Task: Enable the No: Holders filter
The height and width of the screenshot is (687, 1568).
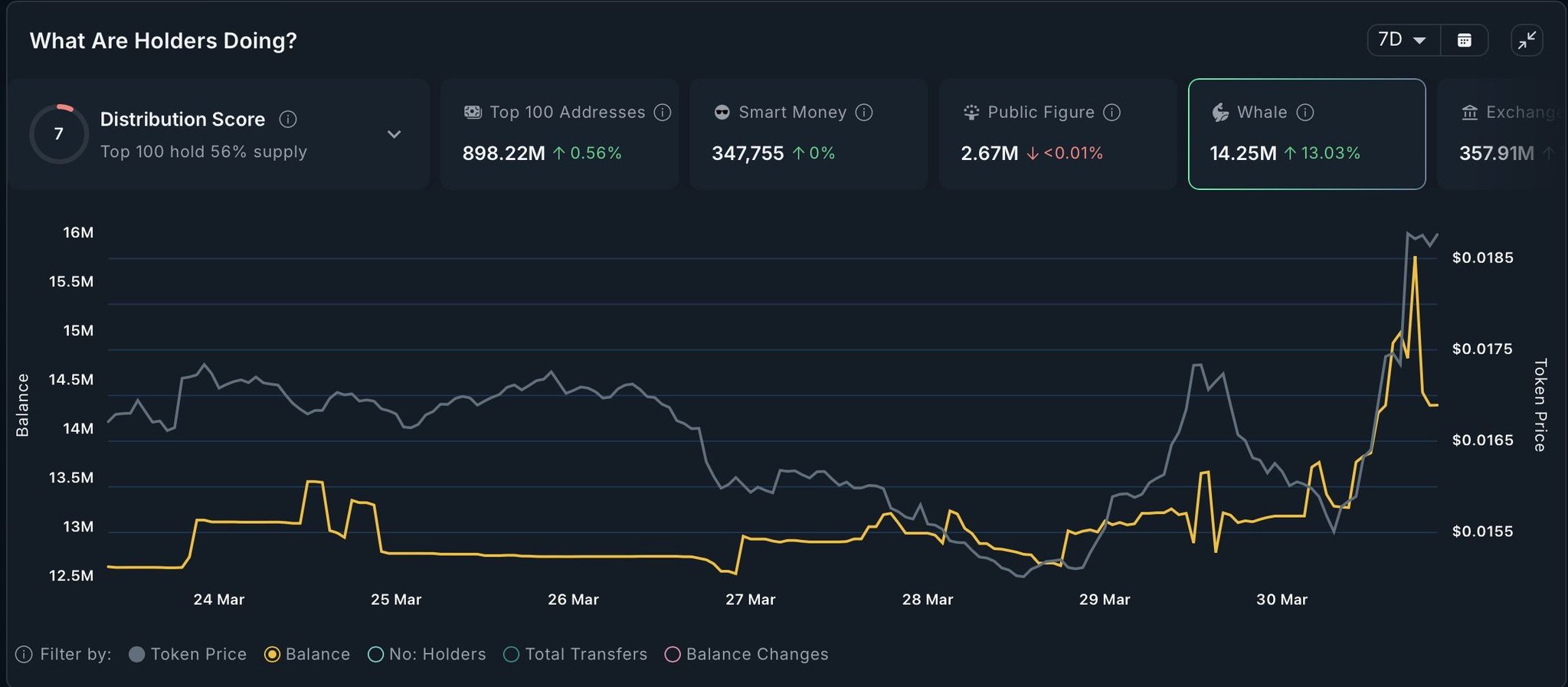Action: pos(375,654)
